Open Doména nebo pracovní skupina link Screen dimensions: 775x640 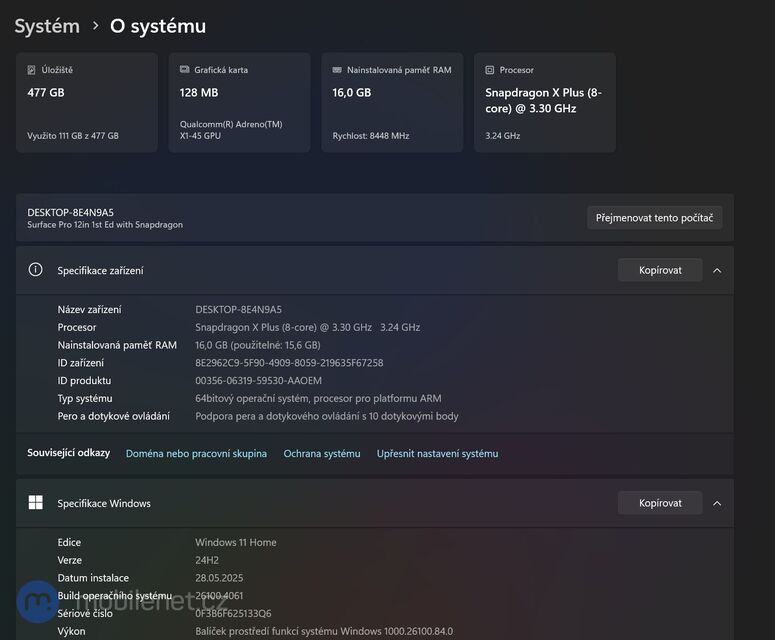196,454
